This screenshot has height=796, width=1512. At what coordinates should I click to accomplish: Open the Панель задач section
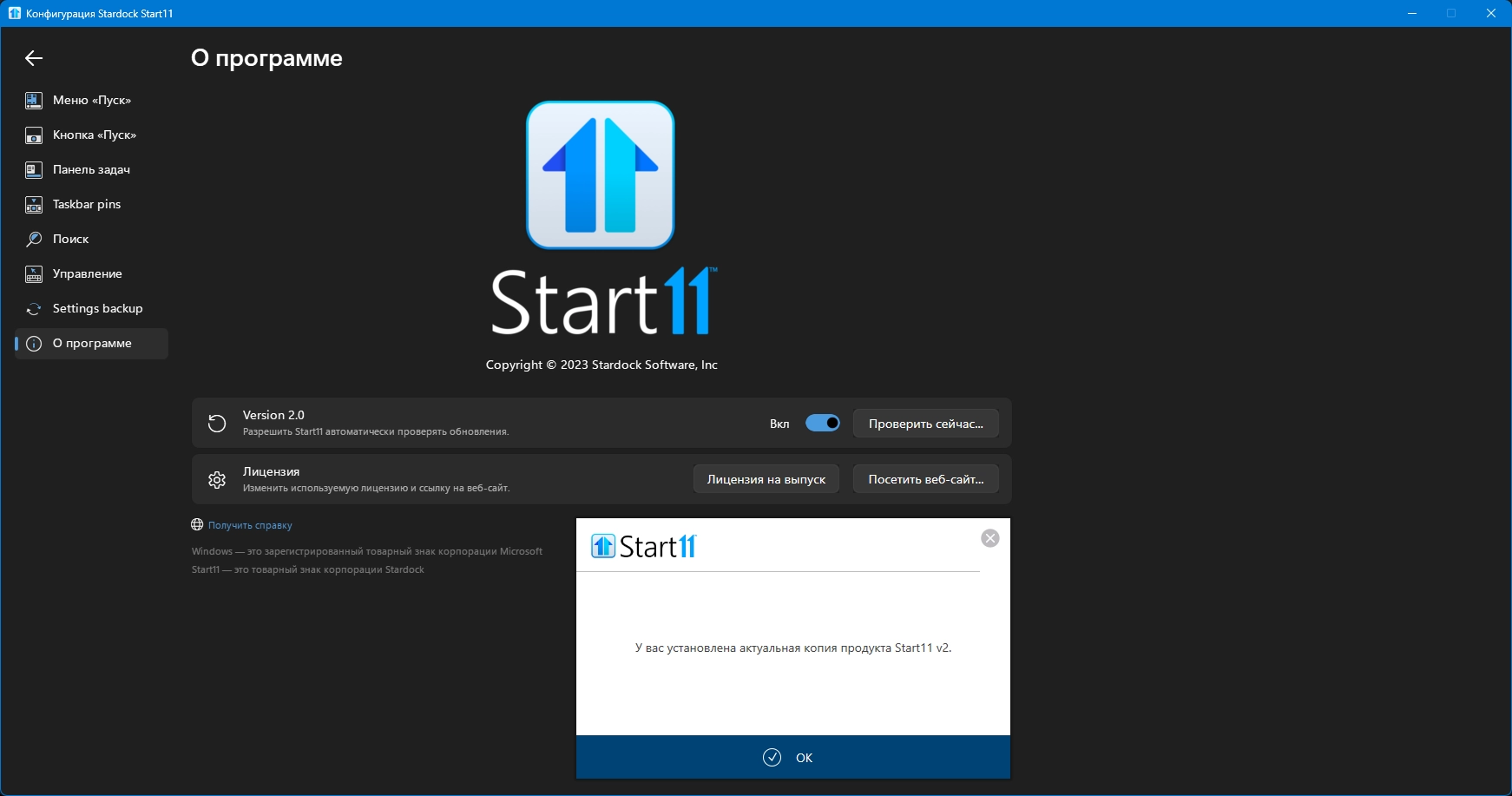click(92, 170)
